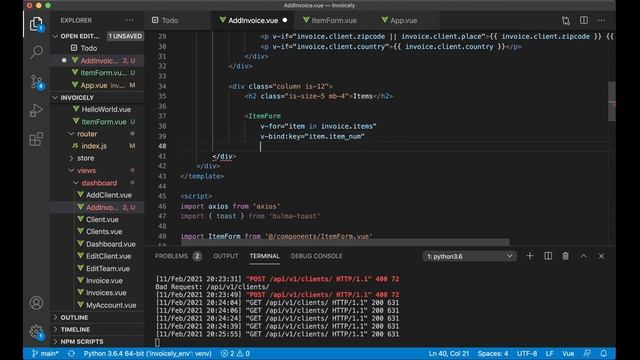Image resolution: width=640 pixels, height=360 pixels.
Task: Open the Debug Console tab
Action: [316, 256]
